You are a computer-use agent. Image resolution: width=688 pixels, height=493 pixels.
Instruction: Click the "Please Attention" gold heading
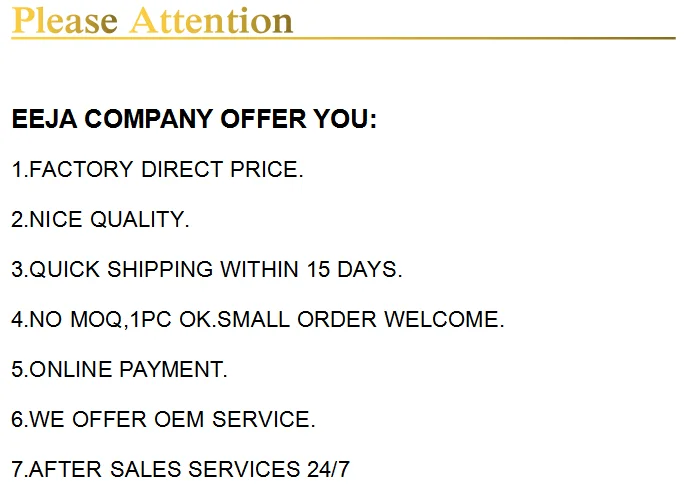point(152,20)
